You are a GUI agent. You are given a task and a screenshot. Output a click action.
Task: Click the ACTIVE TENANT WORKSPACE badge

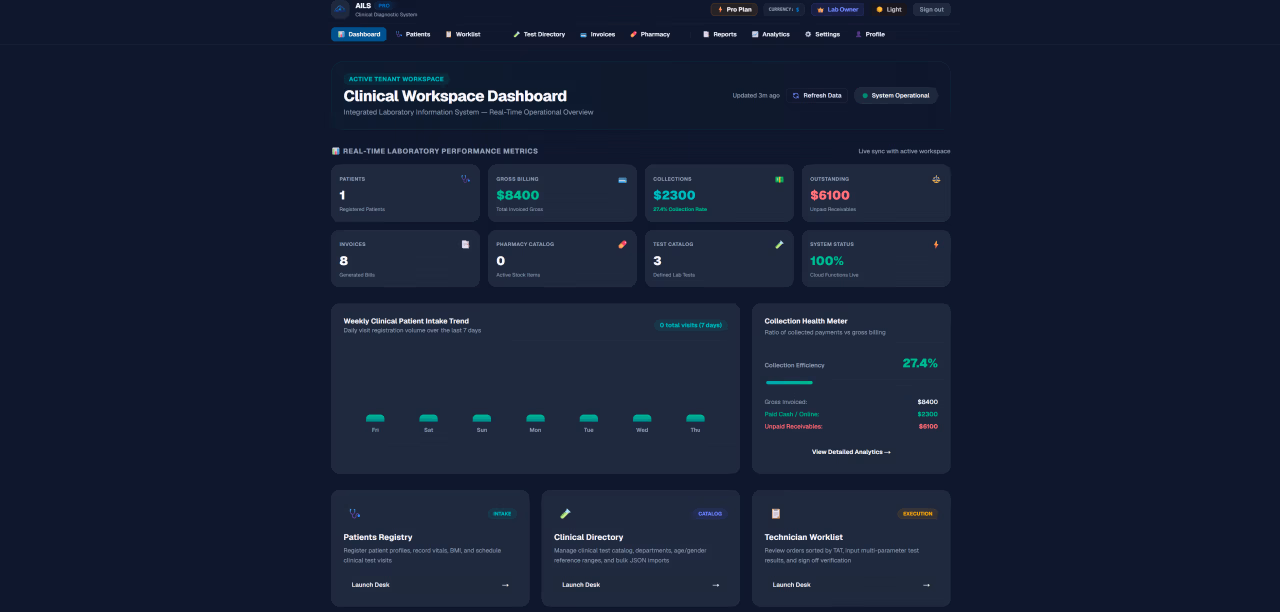(x=396, y=79)
